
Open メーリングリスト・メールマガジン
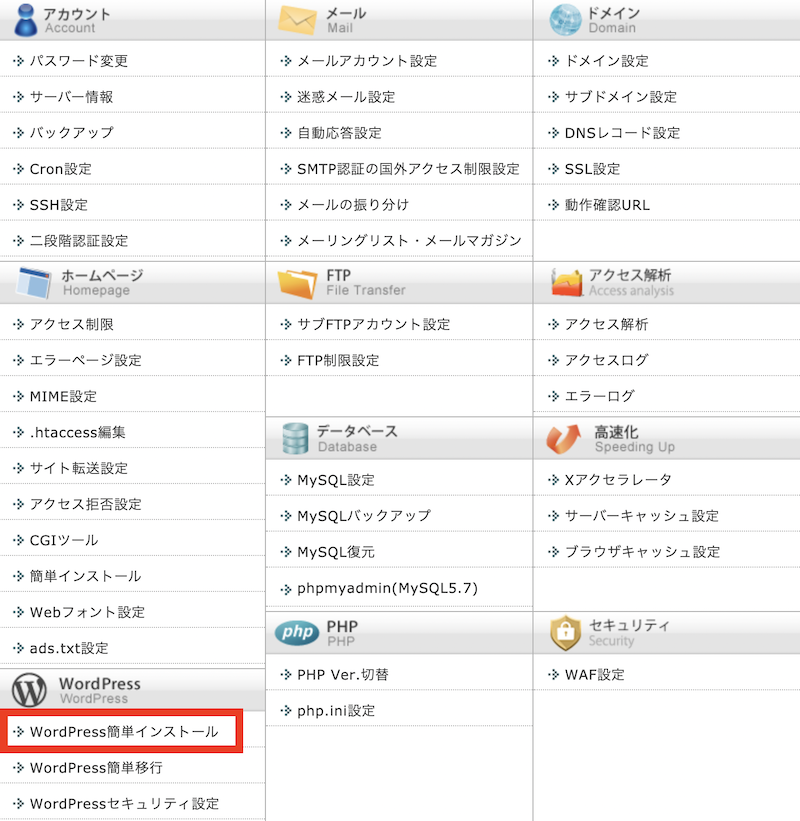coord(409,241)
